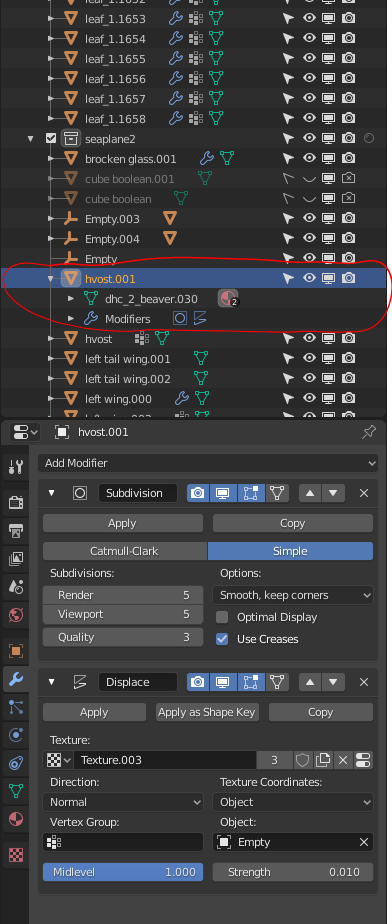Duplicate Texture.003 with new texture icon
Screen dimensions: 392x924
[x=322, y=760]
